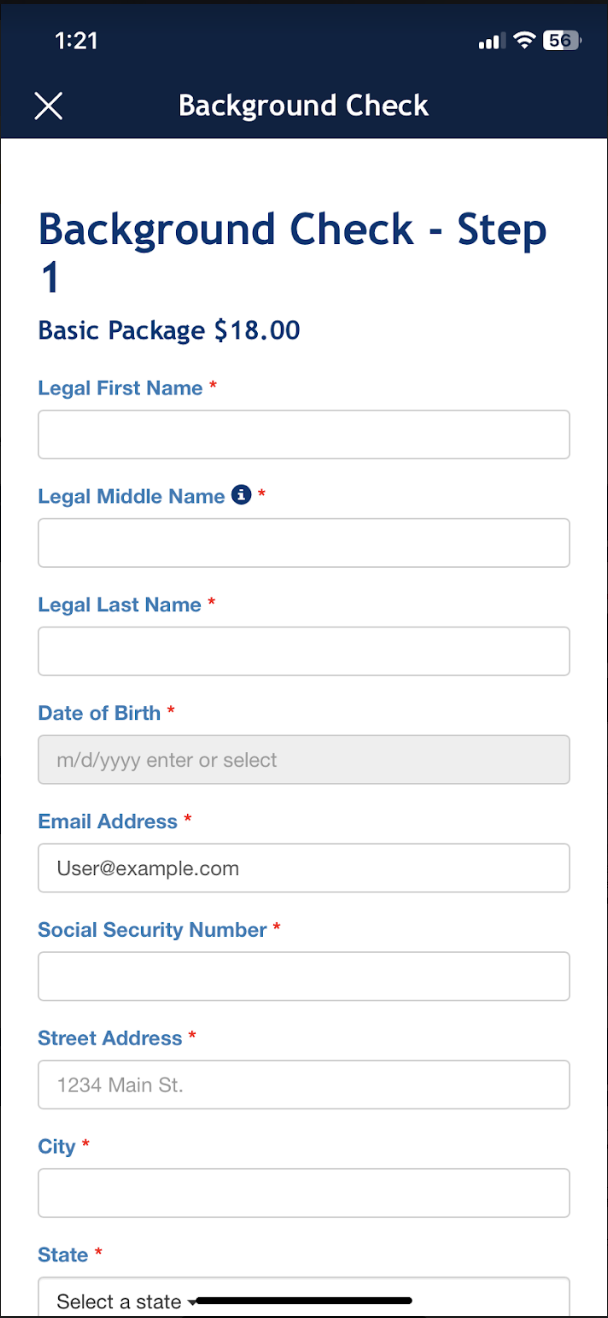Select the City text field

[x=303, y=1193]
